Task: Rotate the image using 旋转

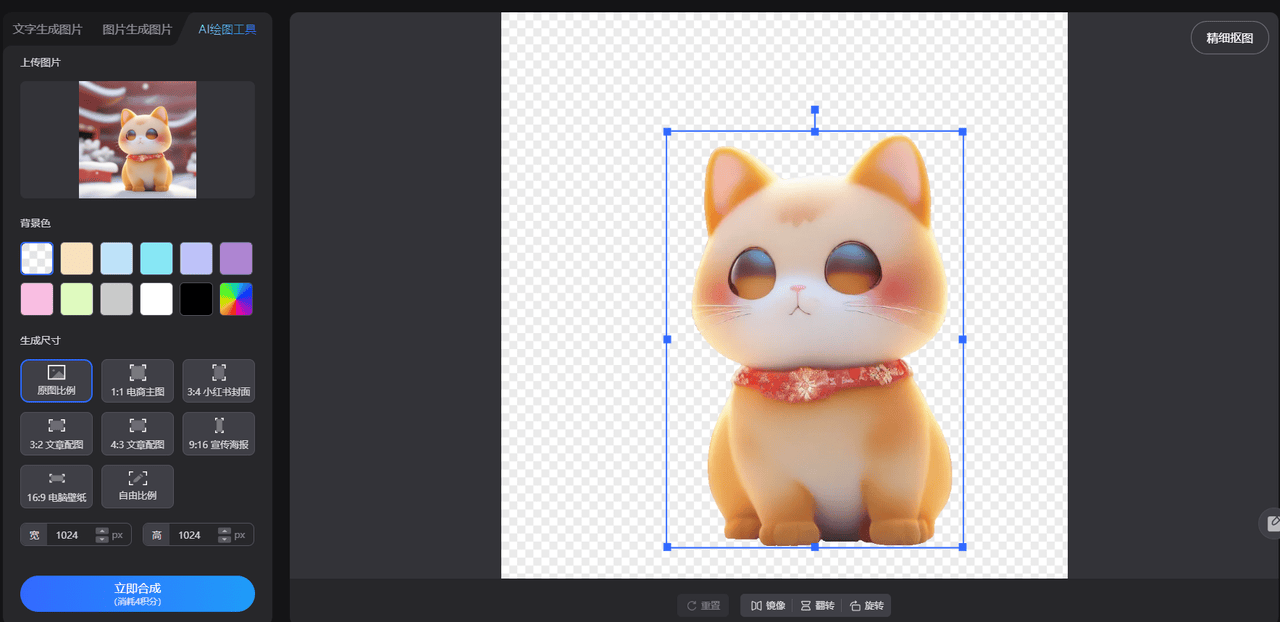Action: (x=866, y=606)
